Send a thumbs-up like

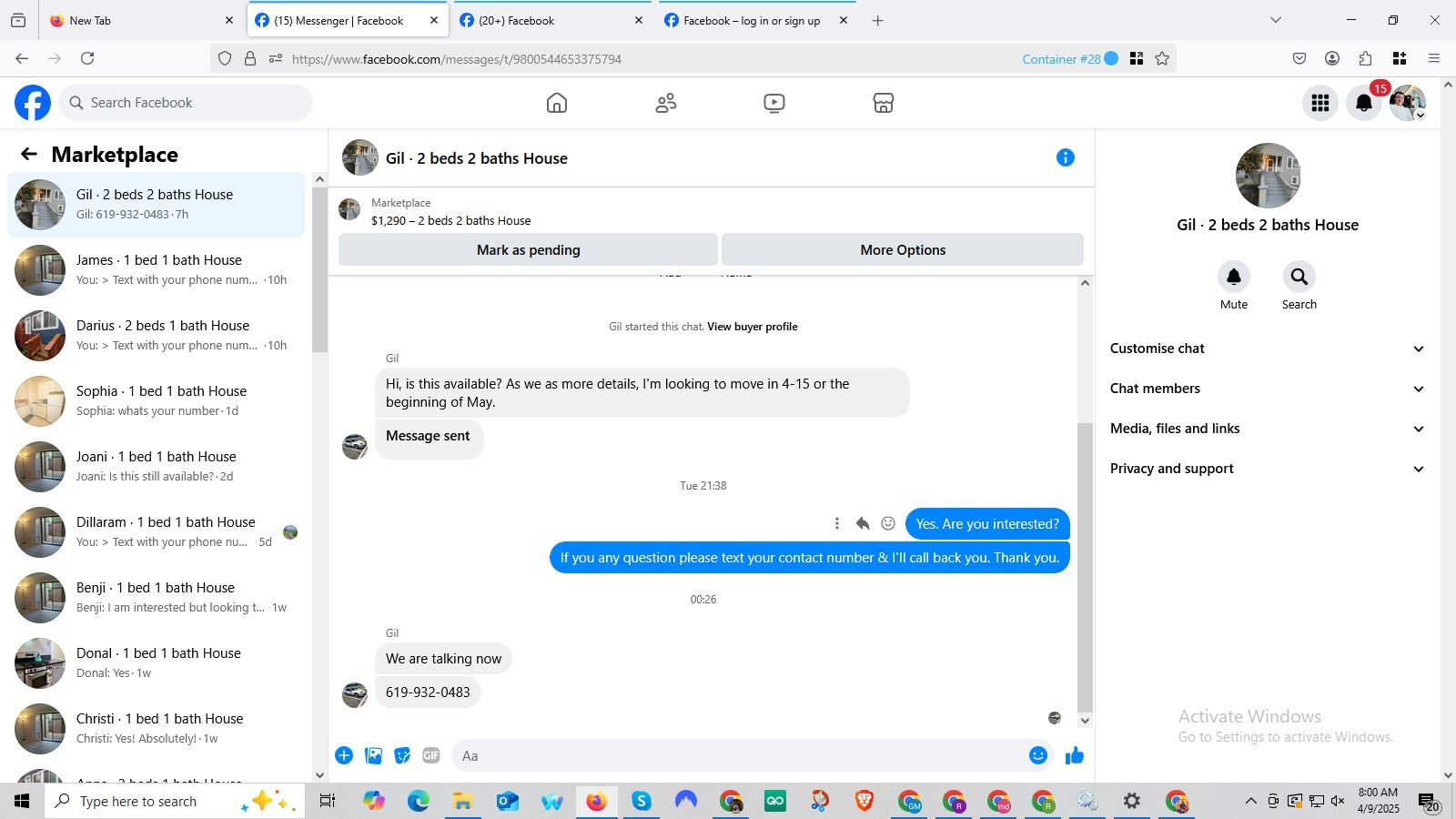1075,755
